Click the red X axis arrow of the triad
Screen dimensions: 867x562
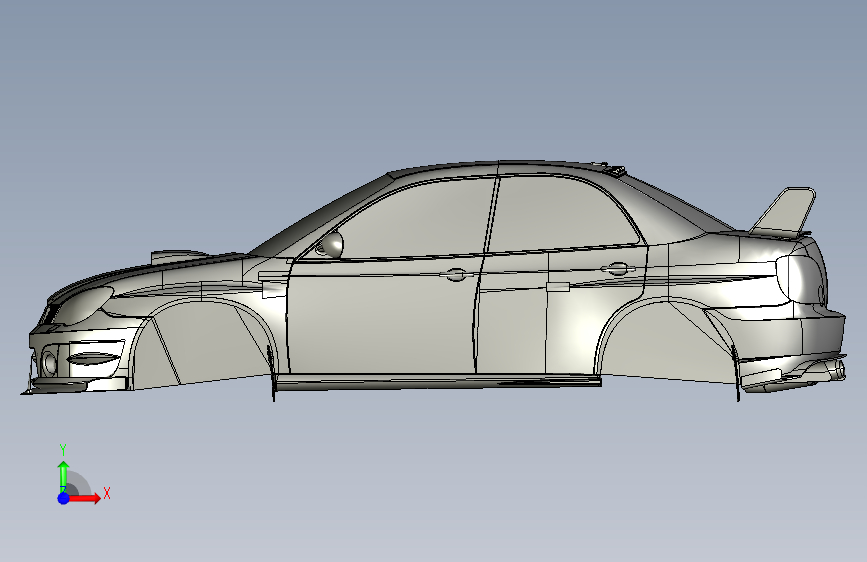click(x=85, y=498)
